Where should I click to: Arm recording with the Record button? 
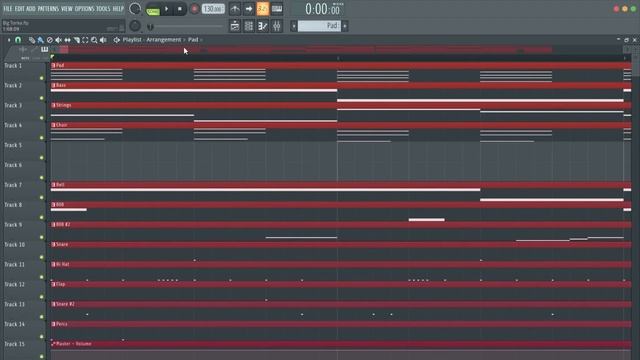point(195,9)
